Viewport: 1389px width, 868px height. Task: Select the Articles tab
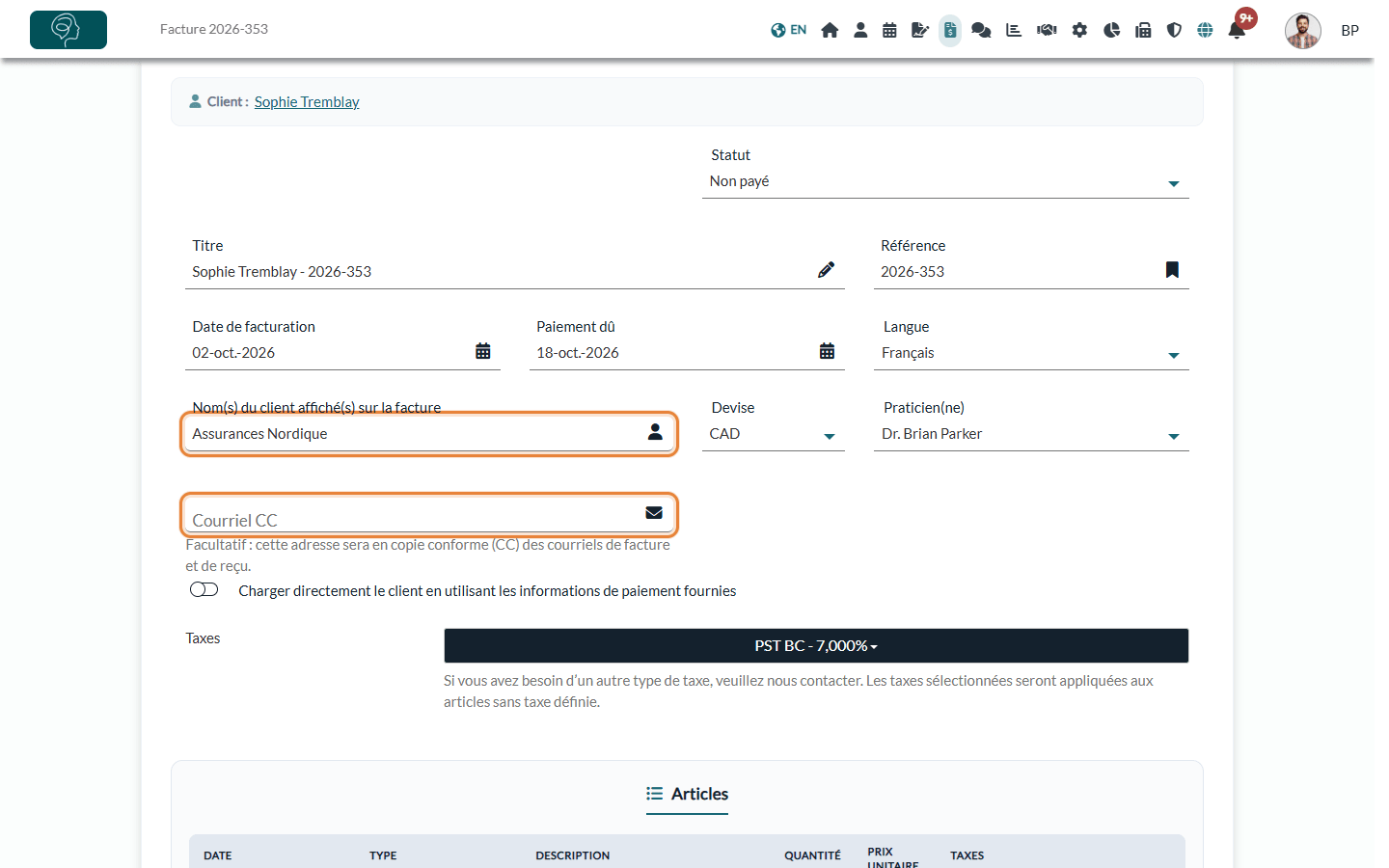[687, 795]
